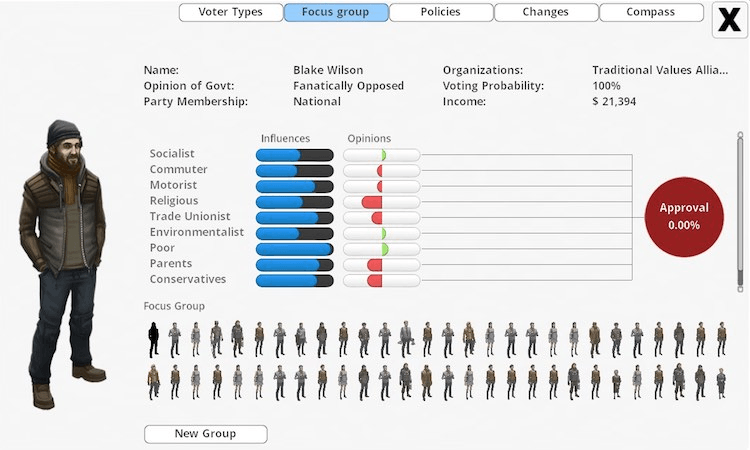Select the first voter in the bottom row
The image size is (750, 450).
(x=154, y=381)
